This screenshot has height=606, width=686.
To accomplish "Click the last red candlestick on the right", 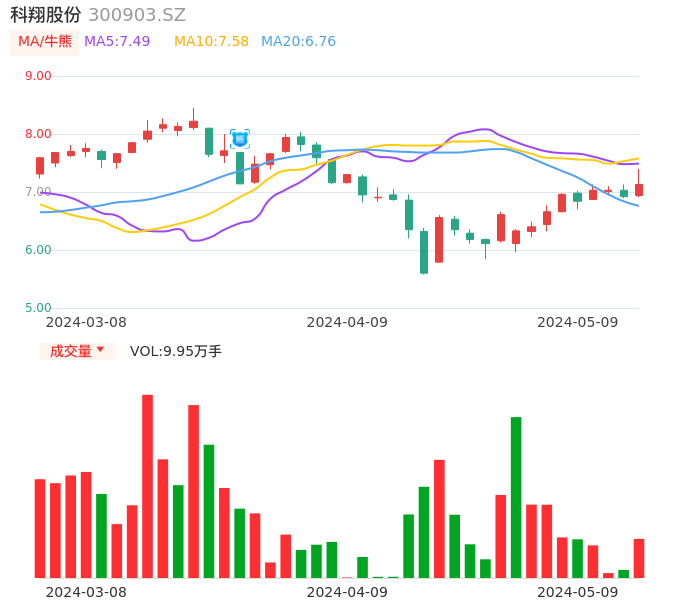I will pyautogui.click(x=639, y=189).
